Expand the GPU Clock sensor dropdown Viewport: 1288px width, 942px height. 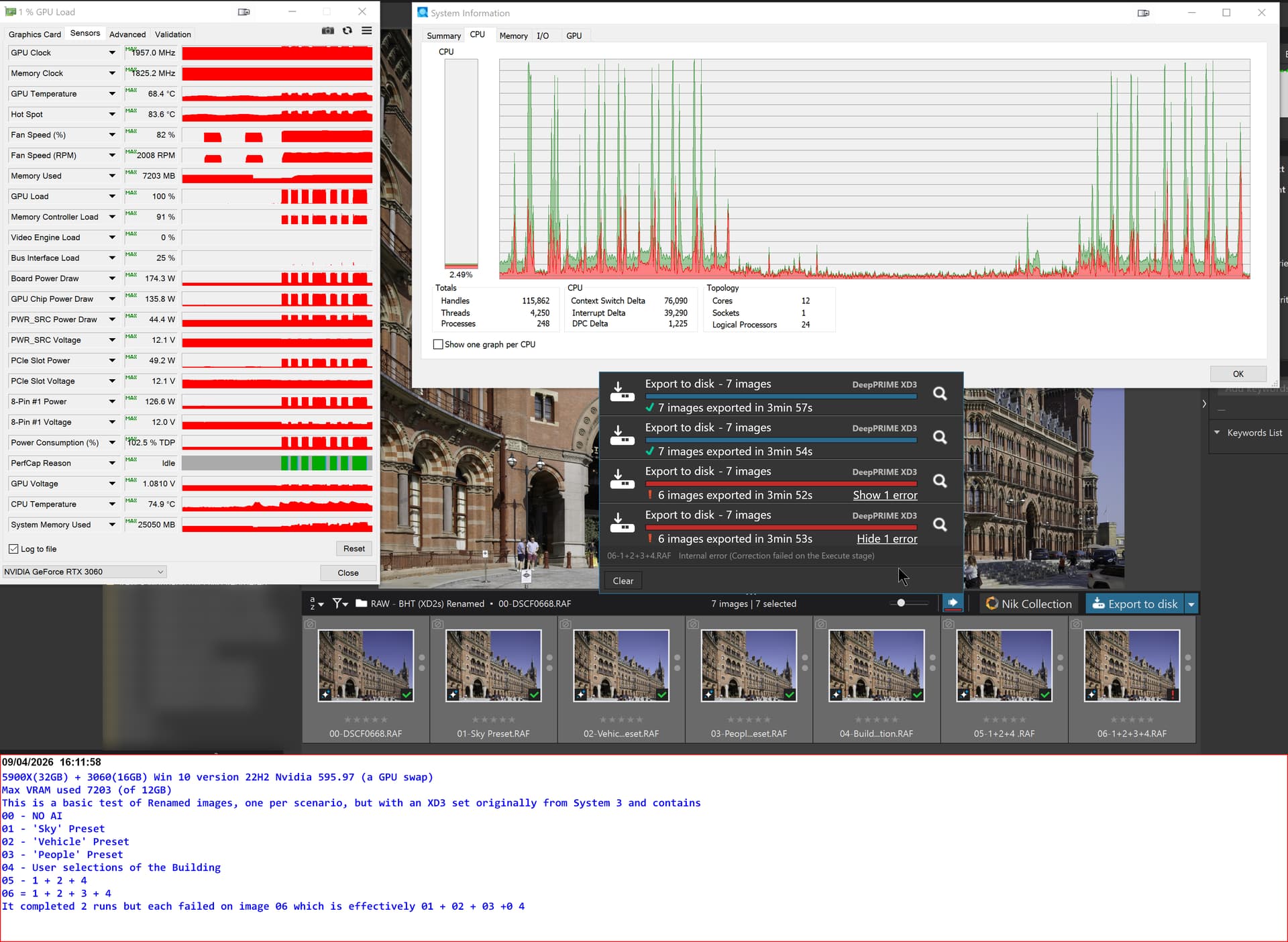point(112,53)
